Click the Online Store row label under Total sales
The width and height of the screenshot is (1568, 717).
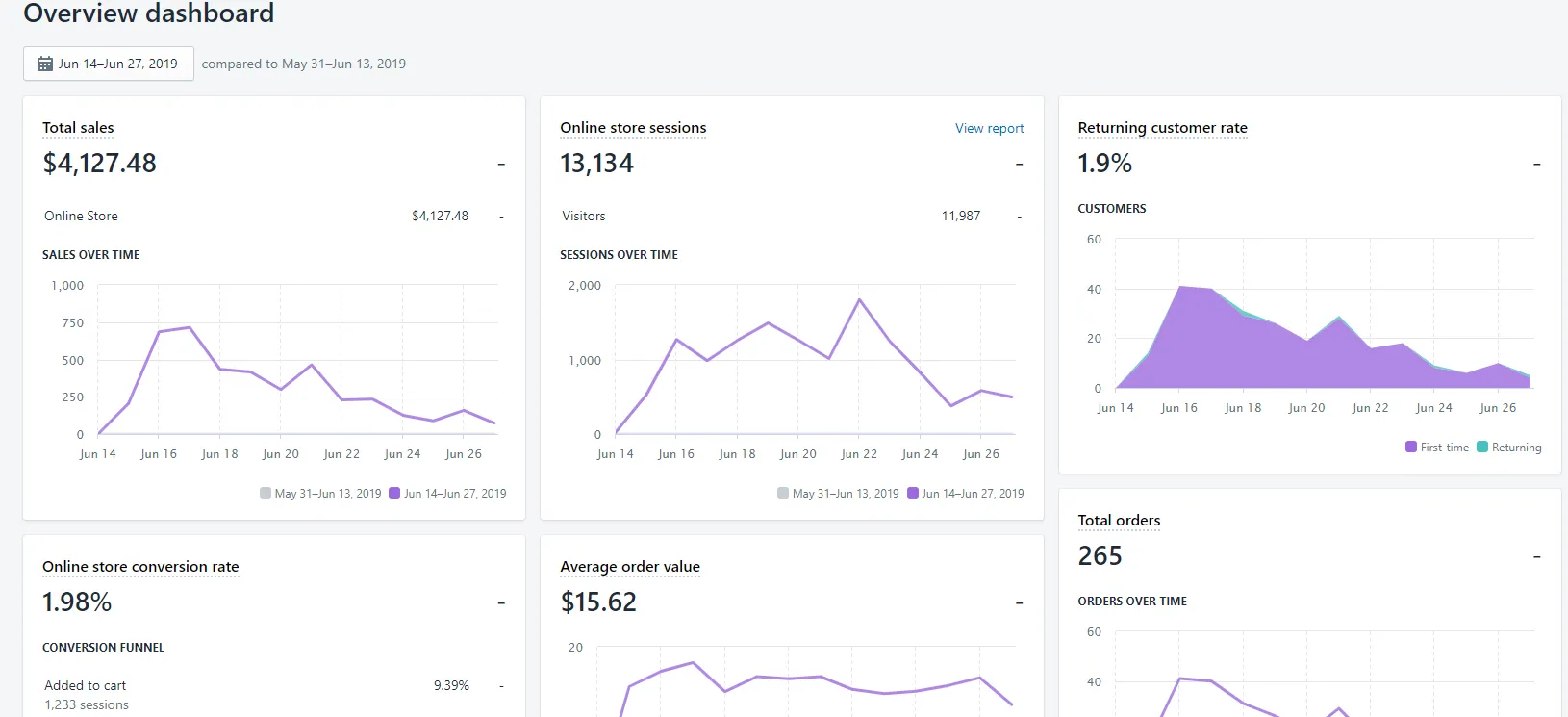(81, 216)
